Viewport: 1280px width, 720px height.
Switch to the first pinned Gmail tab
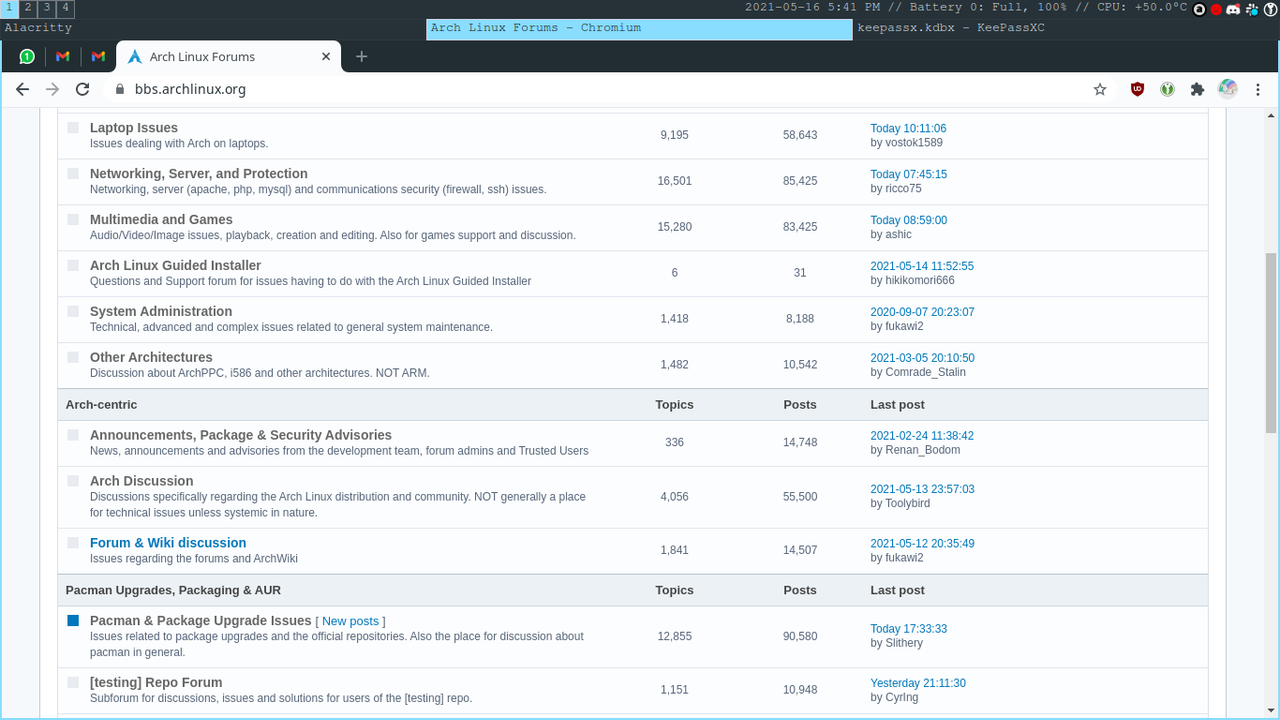tap(62, 57)
